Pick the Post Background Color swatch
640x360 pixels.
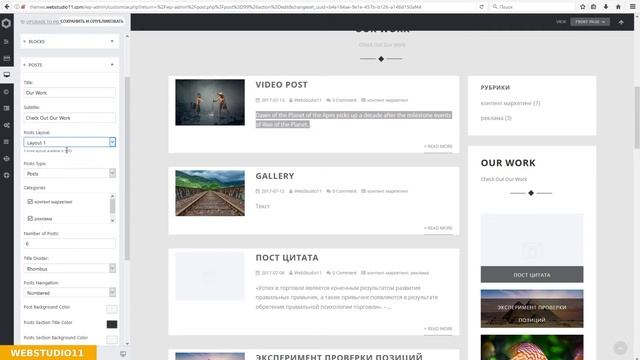111,309
